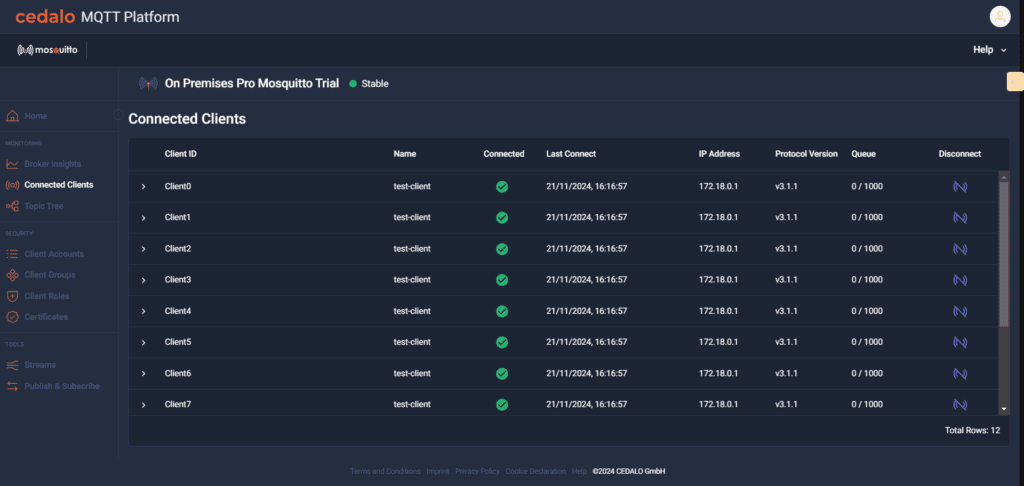
Task: Click the table scrollbar down arrow
Action: (x=1004, y=408)
